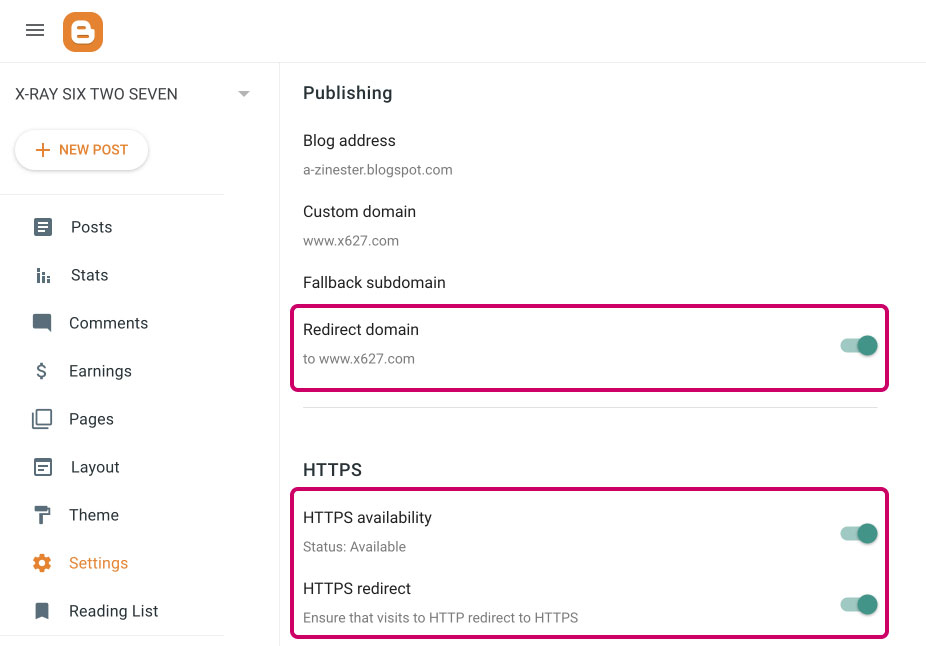
Task: Click the Earnings dollar sign icon
Action: pyautogui.click(x=41, y=371)
